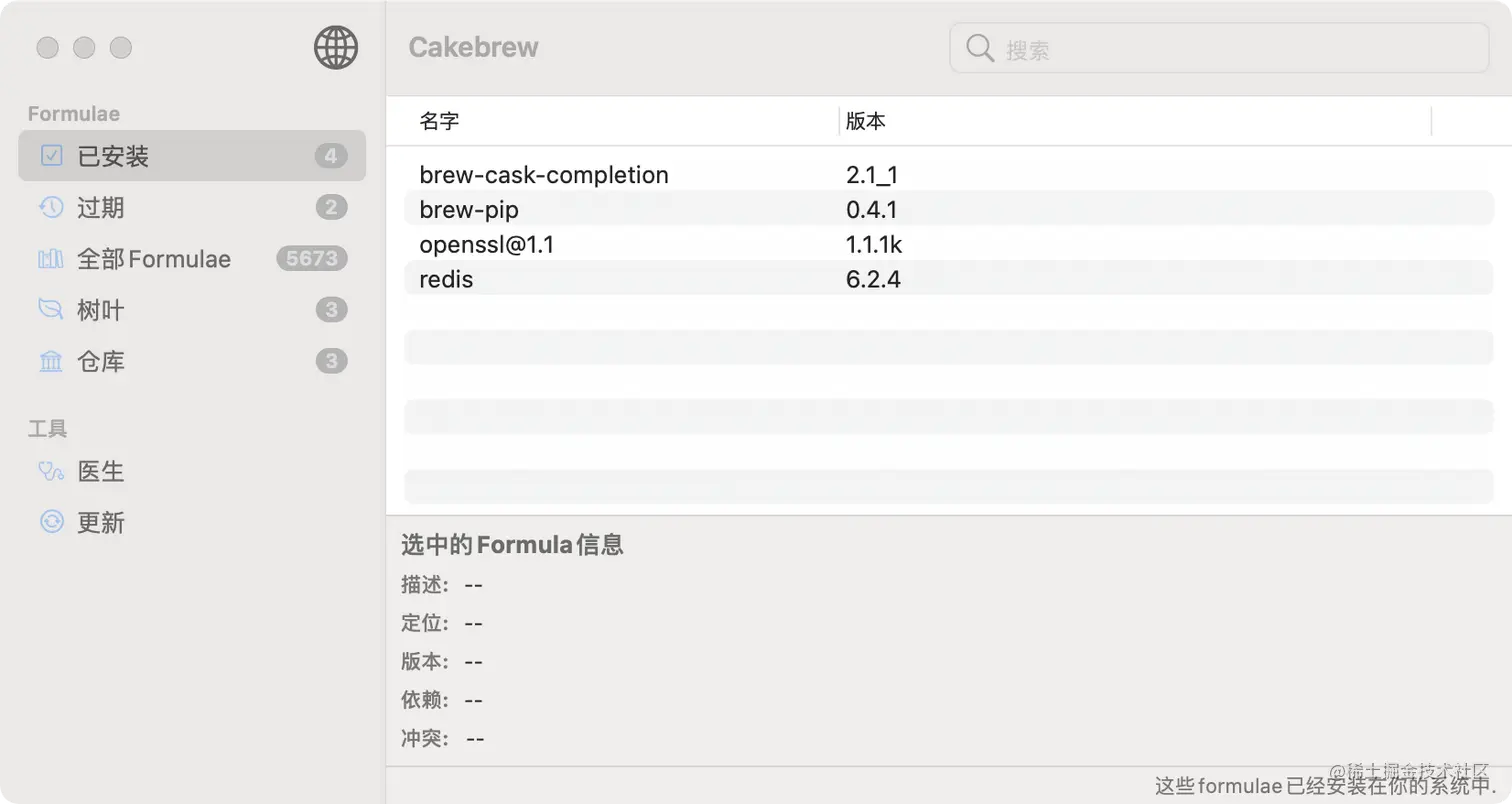Click the leaf icon beside 树叶
The width and height of the screenshot is (1512, 804).
pos(51,310)
